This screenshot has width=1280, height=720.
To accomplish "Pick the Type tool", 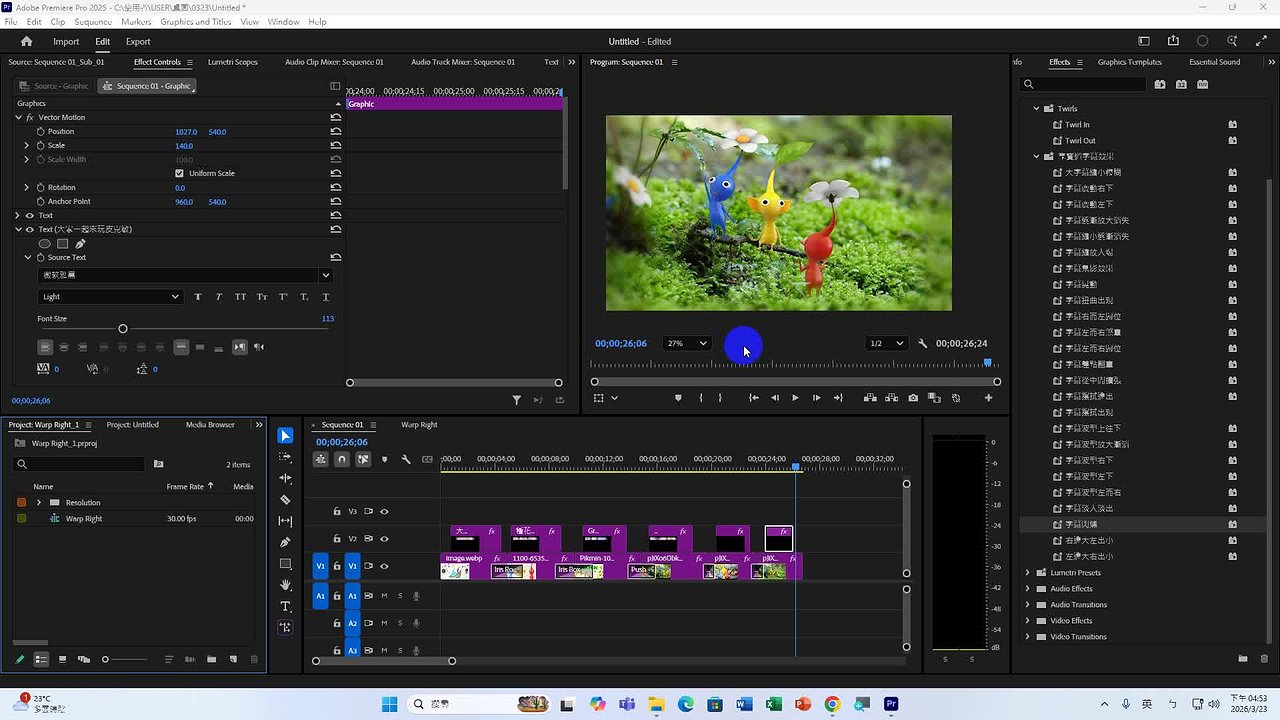I will pyautogui.click(x=285, y=606).
